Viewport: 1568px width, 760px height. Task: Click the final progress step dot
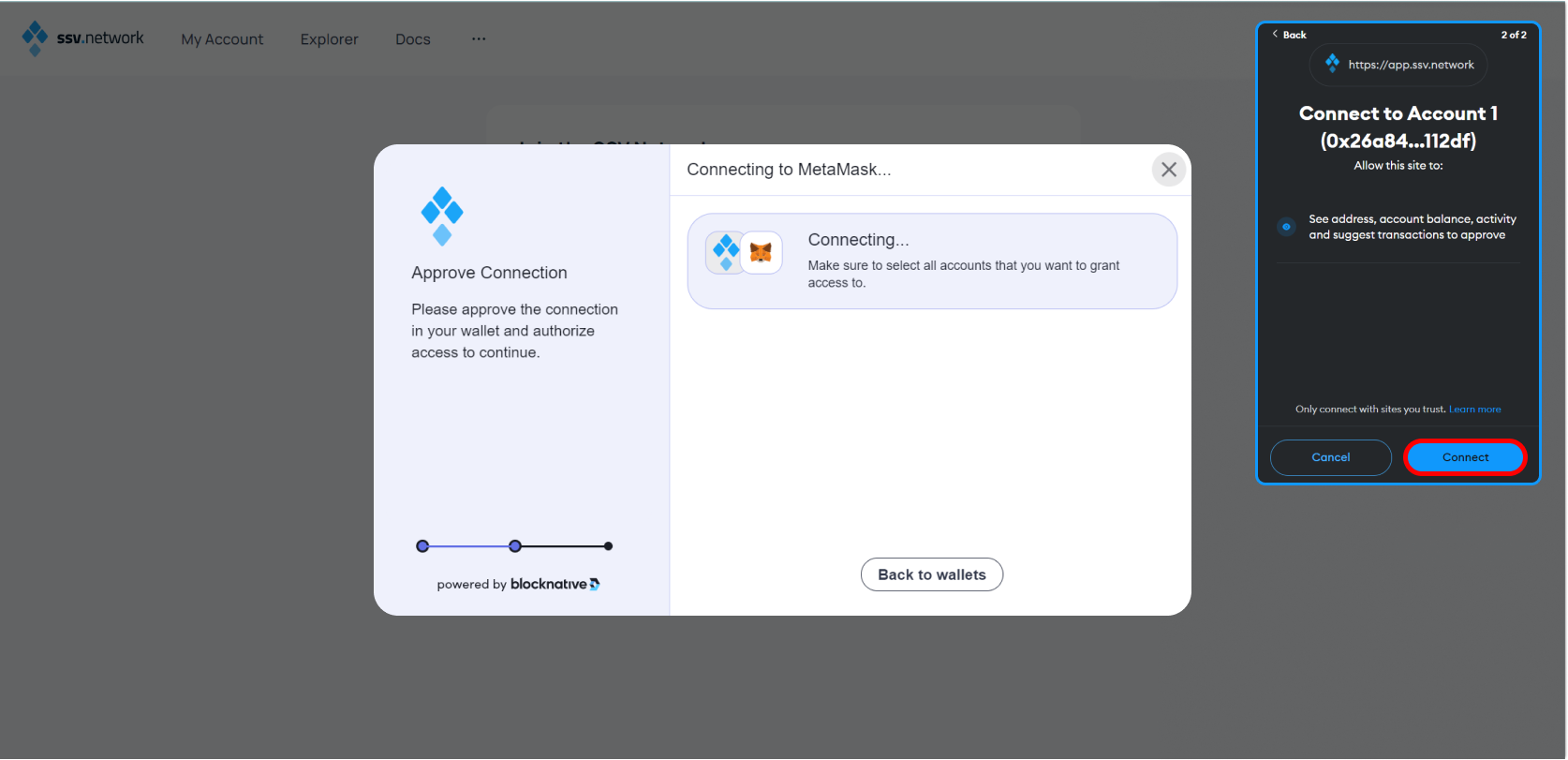click(x=609, y=546)
